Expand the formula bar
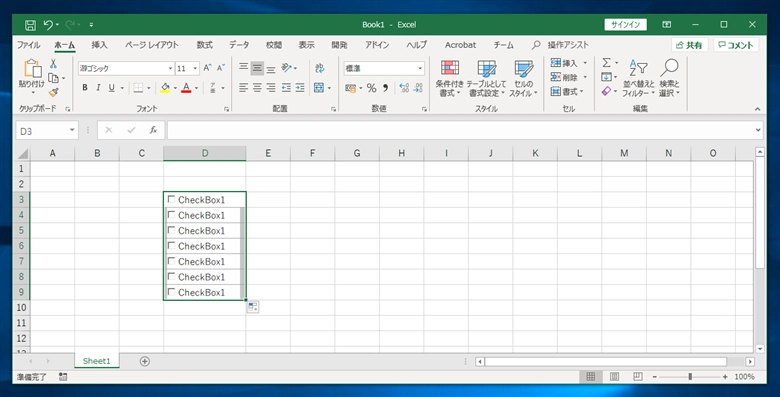780x397 pixels. point(758,130)
